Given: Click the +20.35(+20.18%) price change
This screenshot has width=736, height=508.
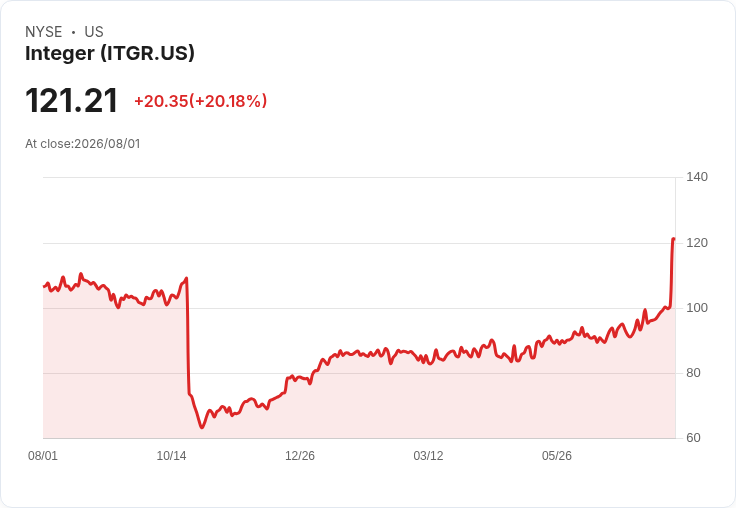Looking at the screenshot, I should [x=201, y=101].
